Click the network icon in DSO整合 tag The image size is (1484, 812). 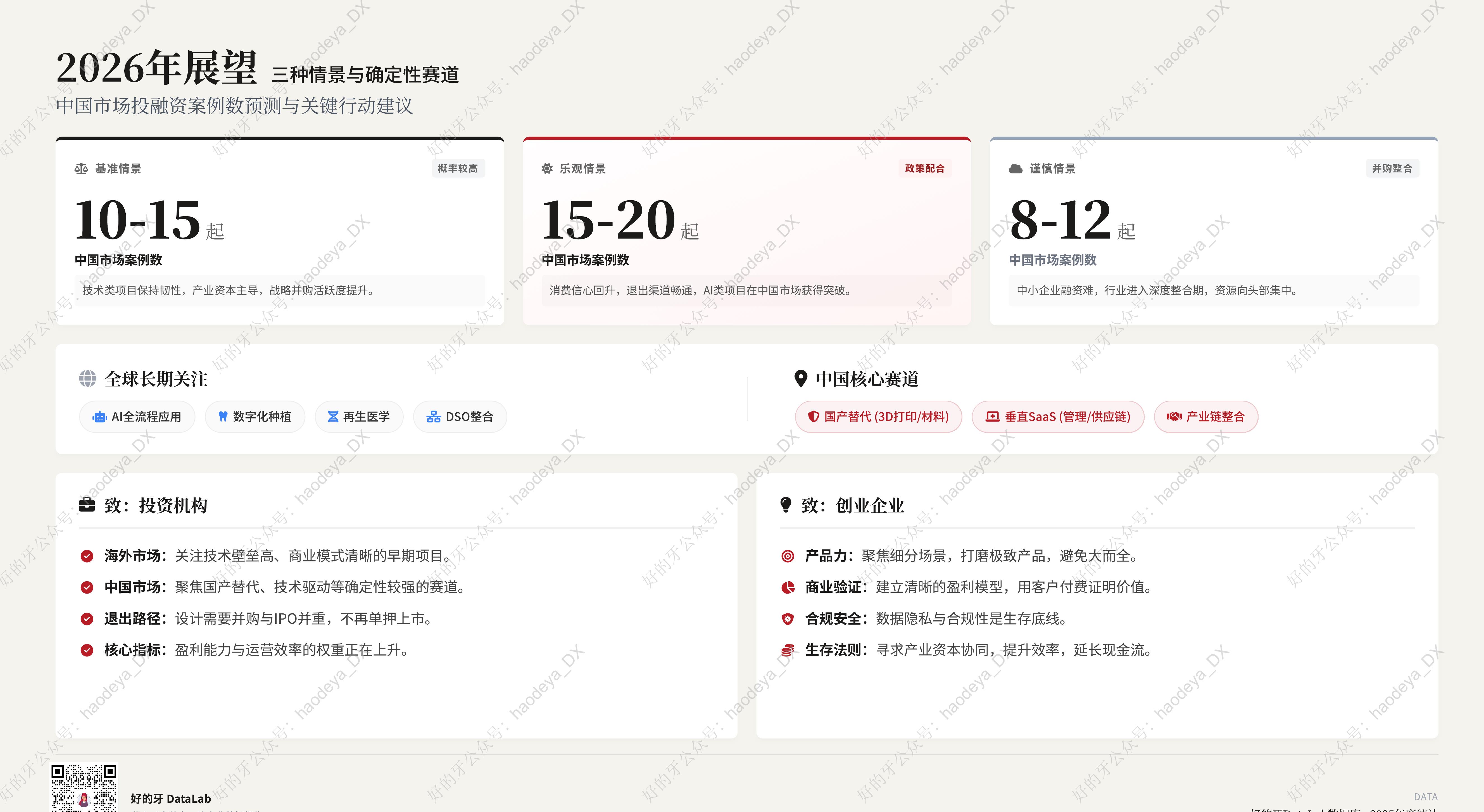point(433,417)
